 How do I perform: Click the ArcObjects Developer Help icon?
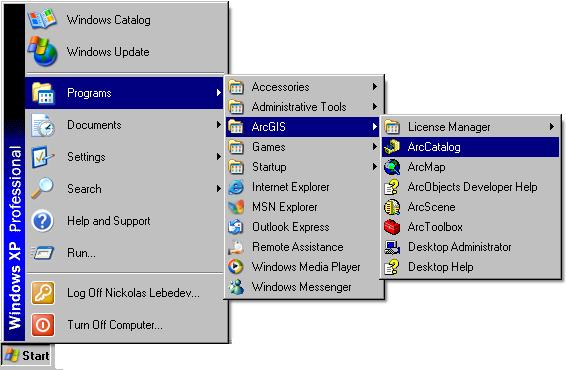[392, 187]
